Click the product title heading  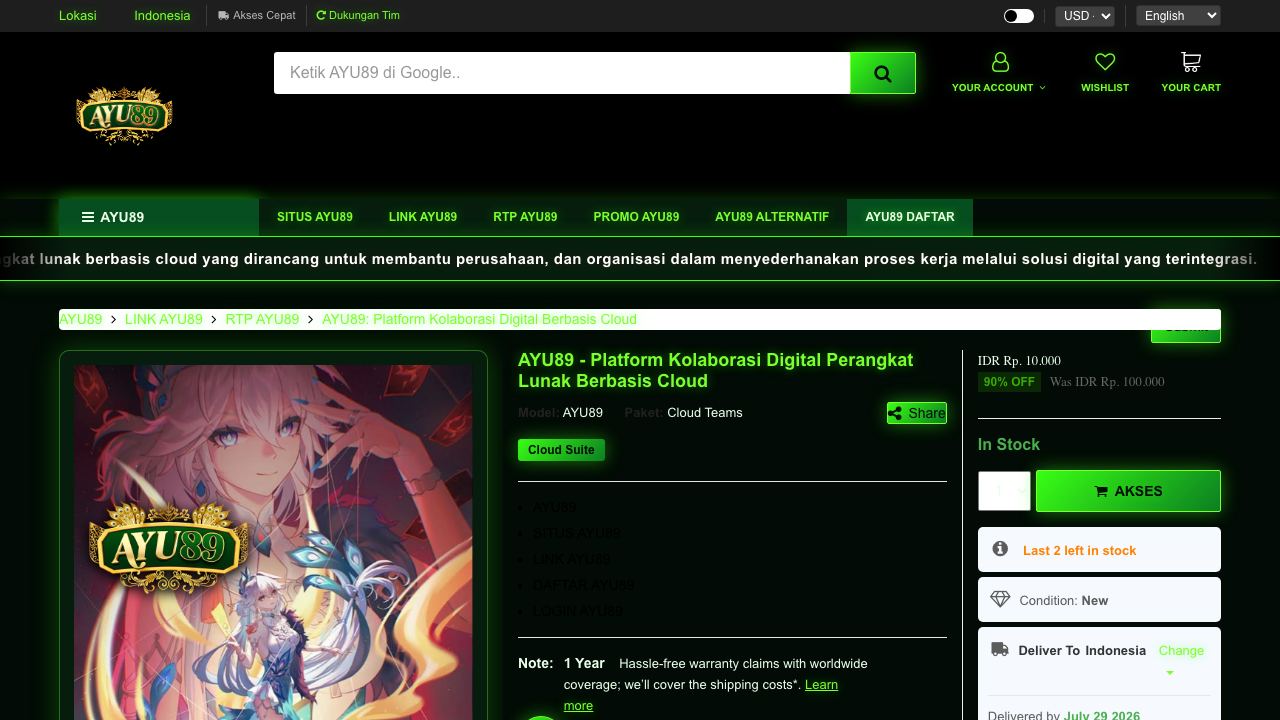pyautogui.click(x=716, y=370)
